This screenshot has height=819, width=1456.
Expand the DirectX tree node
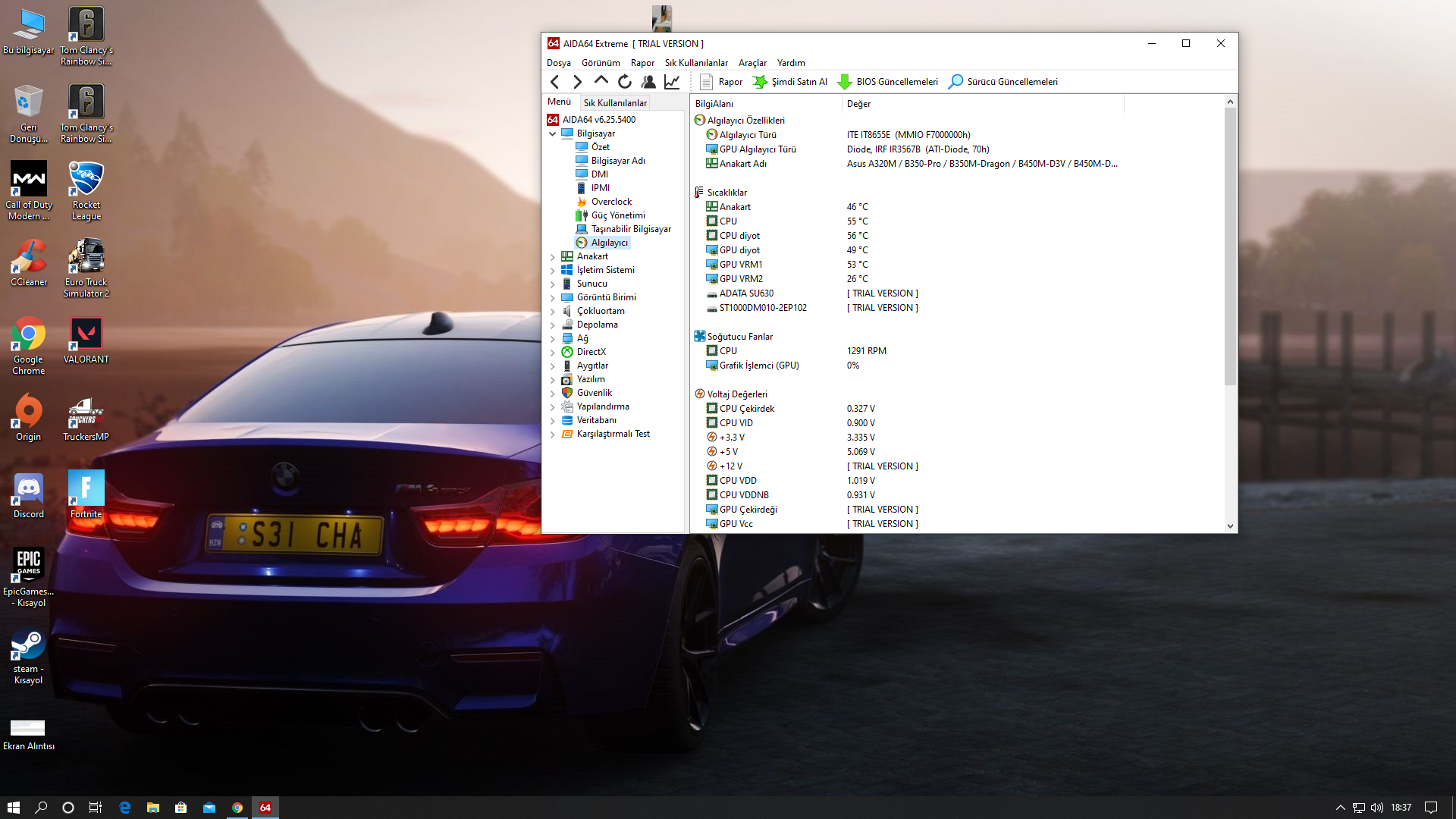[x=553, y=352]
